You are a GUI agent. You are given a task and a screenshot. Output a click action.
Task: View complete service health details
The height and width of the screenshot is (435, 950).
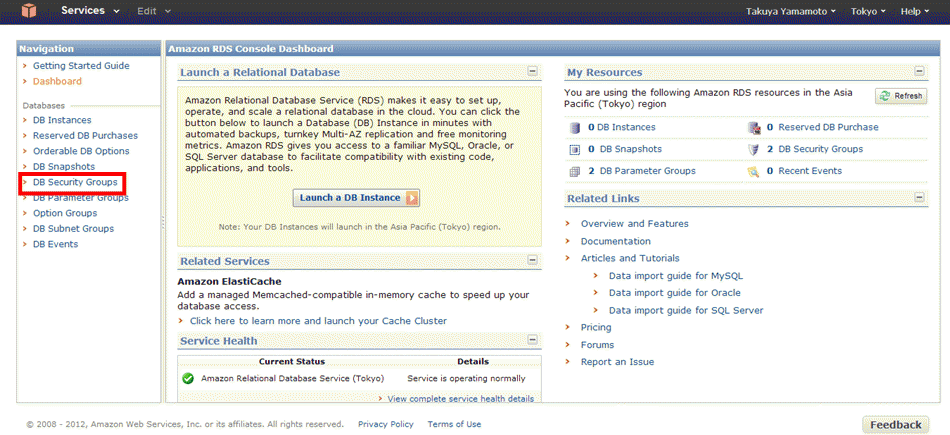[x=460, y=399]
